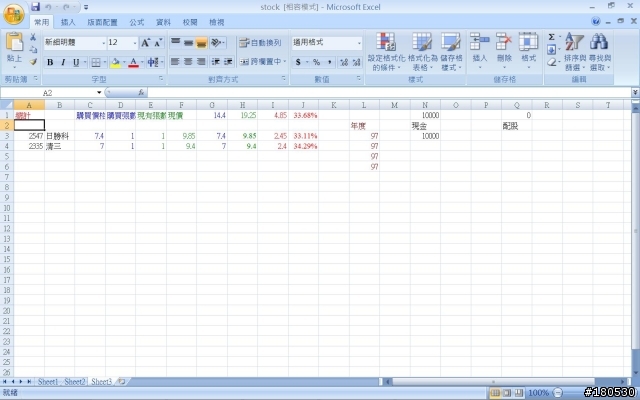
Task: Click merge and center button
Action: coord(260,62)
